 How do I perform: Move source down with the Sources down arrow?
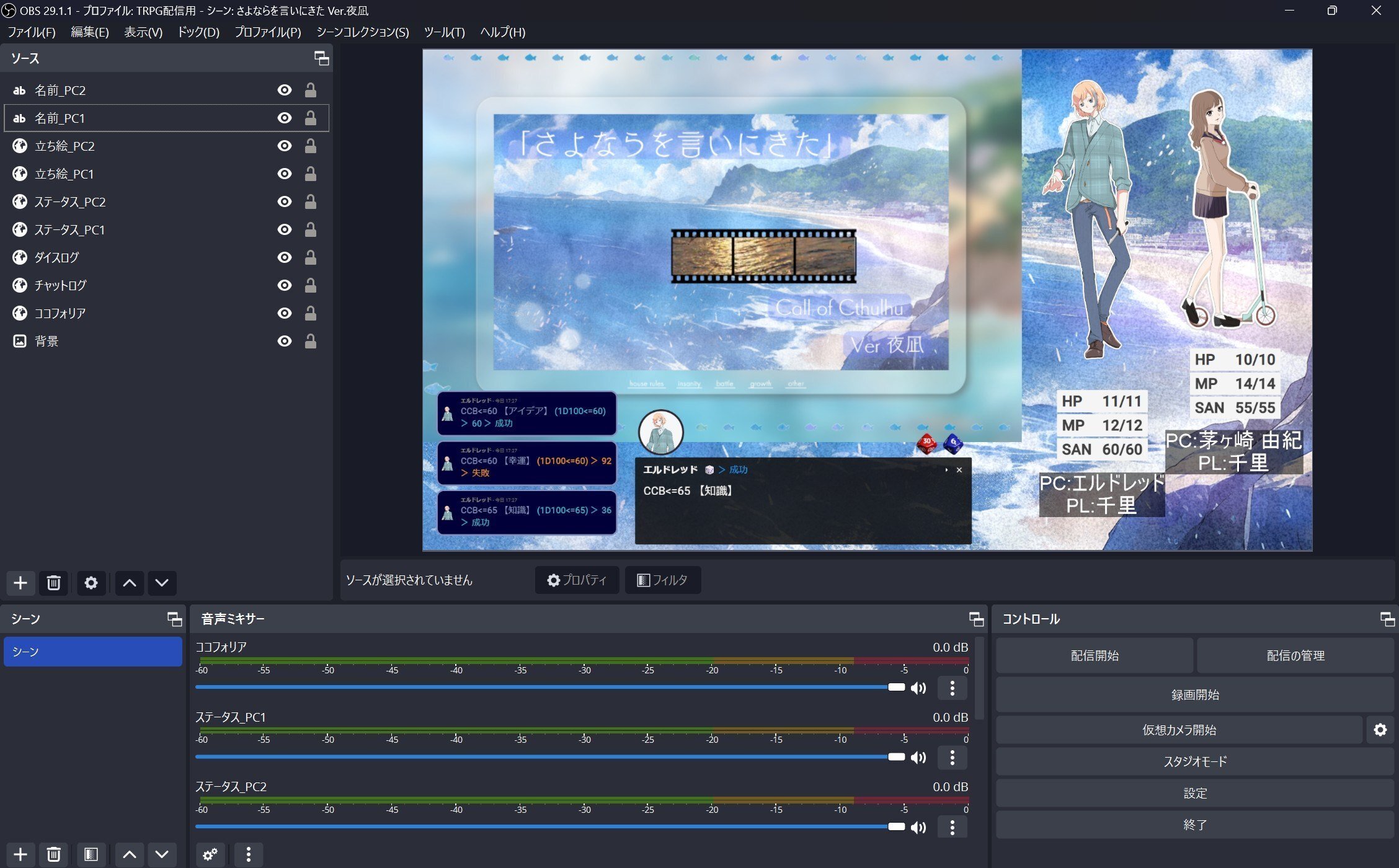tap(162, 583)
